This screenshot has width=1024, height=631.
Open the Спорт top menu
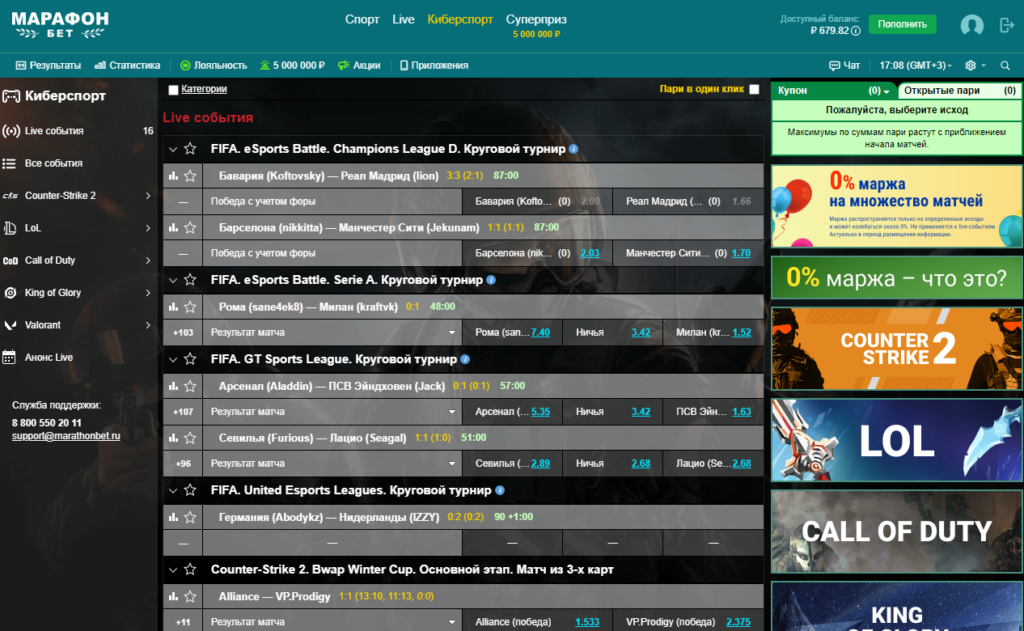(x=362, y=20)
